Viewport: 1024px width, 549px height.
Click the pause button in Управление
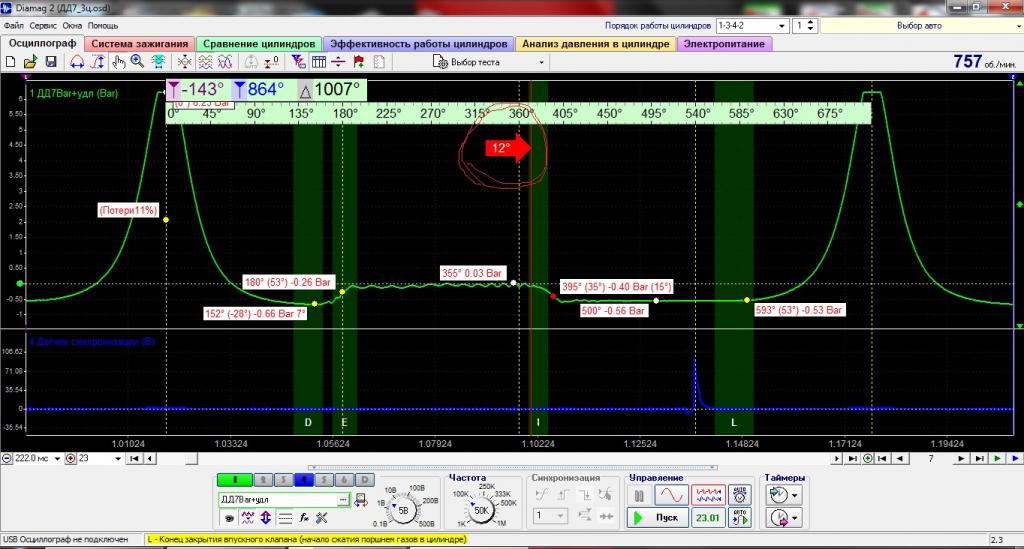tap(639, 495)
